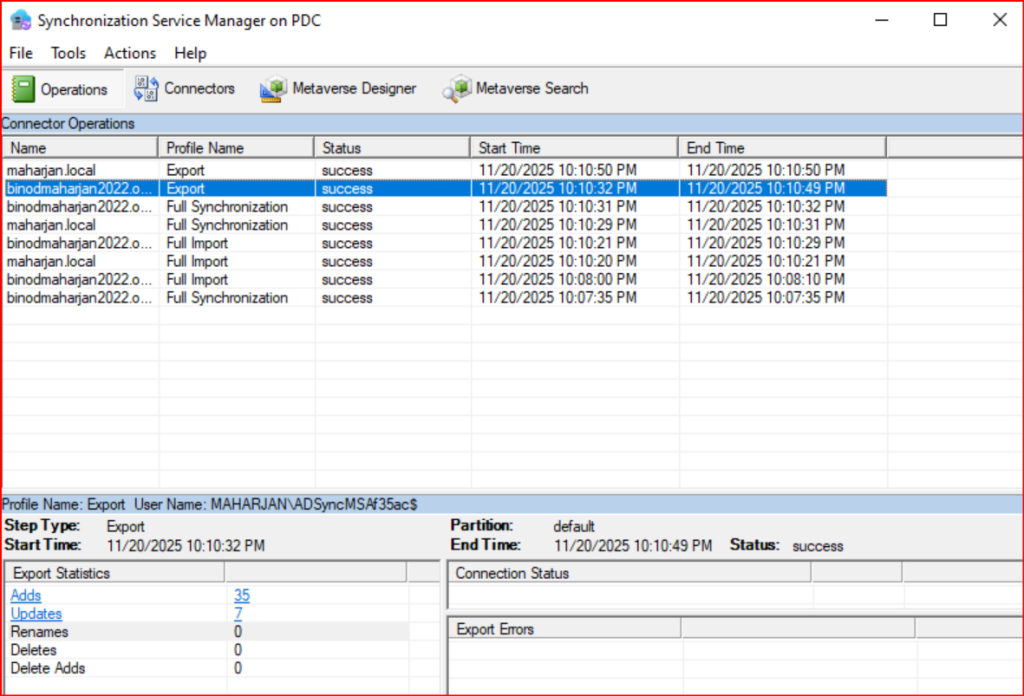Click the Operations book icon
Viewport: 1024px width, 696px height.
pos(23,89)
